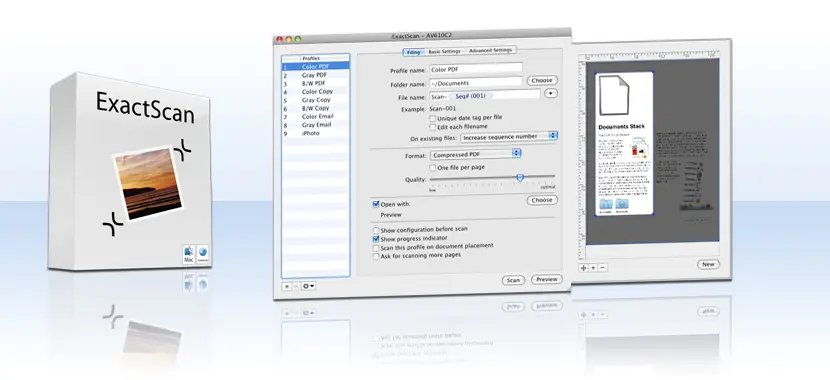Zoom out the scan preview with its minus icon
The image size is (830, 380).
point(603,268)
